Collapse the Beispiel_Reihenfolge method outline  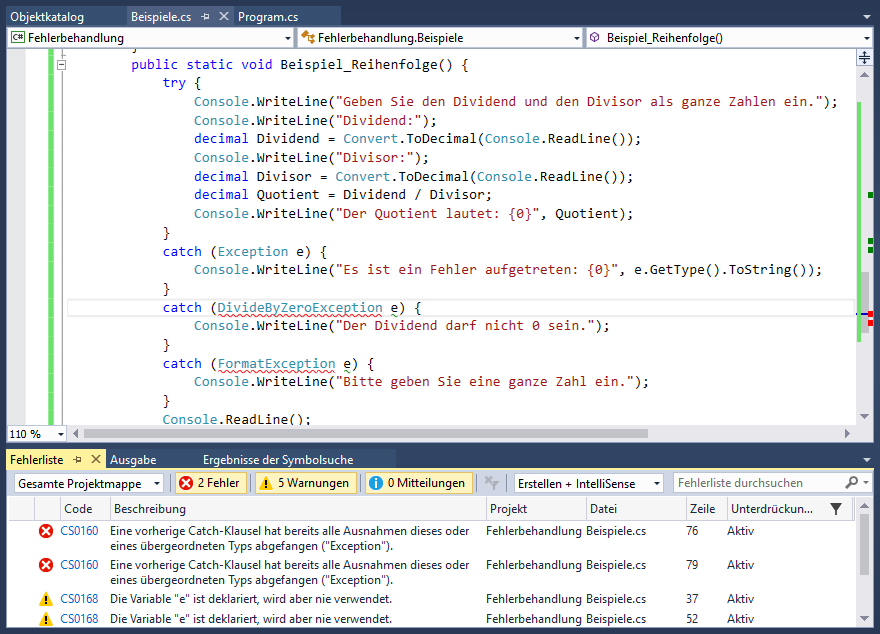tap(61, 65)
